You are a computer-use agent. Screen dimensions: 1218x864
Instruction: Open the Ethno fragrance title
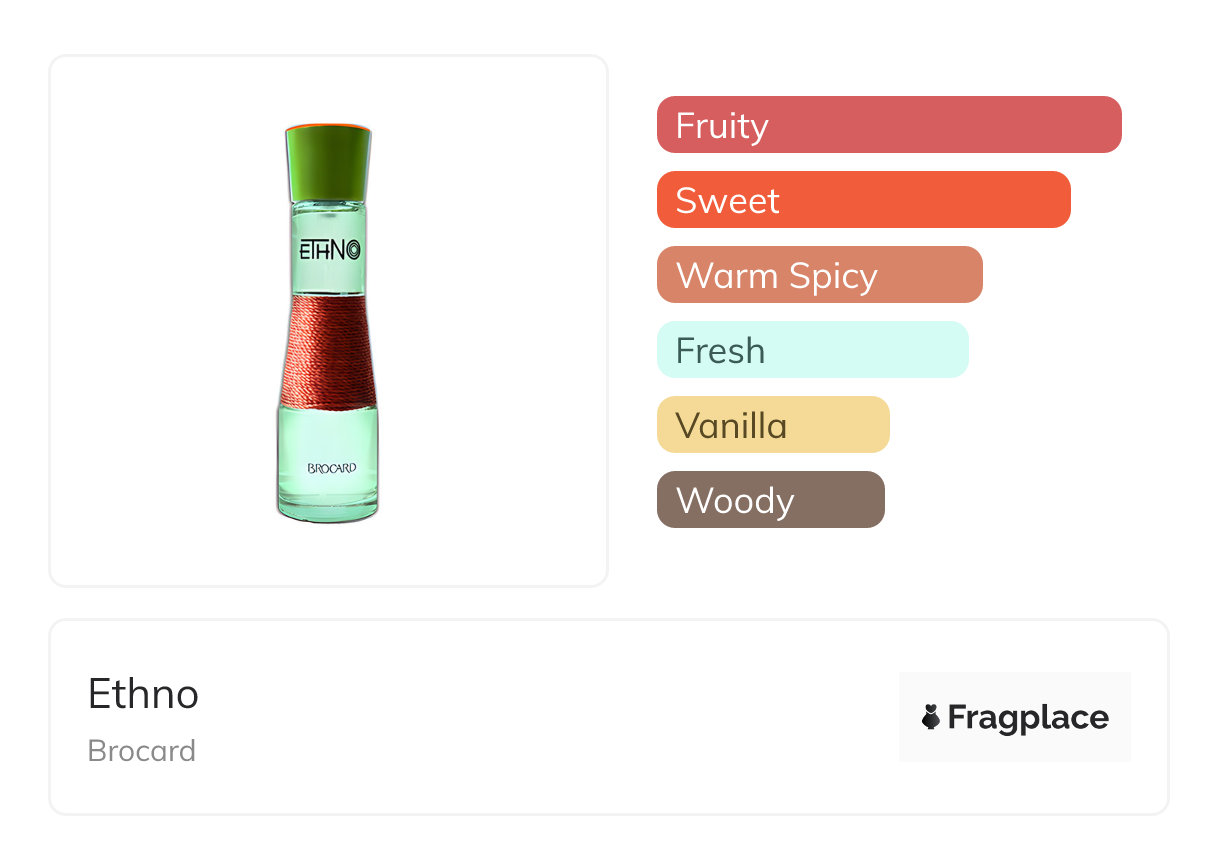coord(143,694)
